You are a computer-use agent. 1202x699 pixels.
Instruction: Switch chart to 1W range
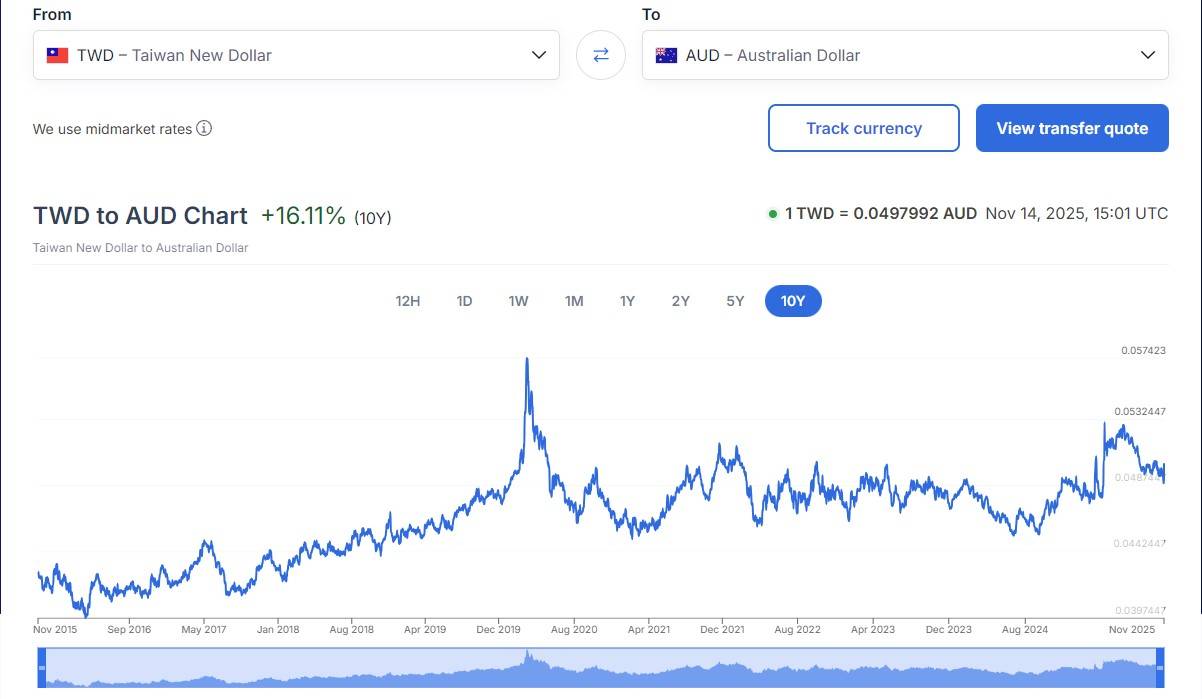point(518,301)
